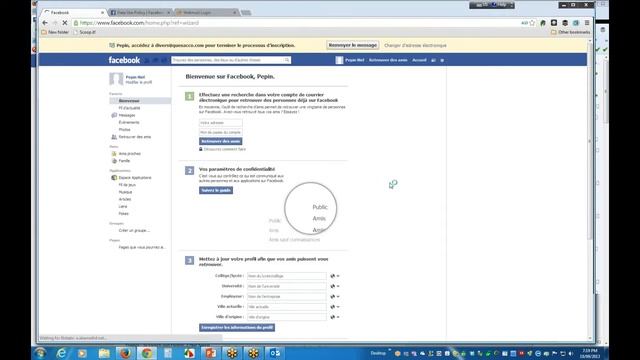This screenshot has height=360, width=640.
Task: Open privacy dropdown next to Ville d'origine
Action: click(x=335, y=317)
